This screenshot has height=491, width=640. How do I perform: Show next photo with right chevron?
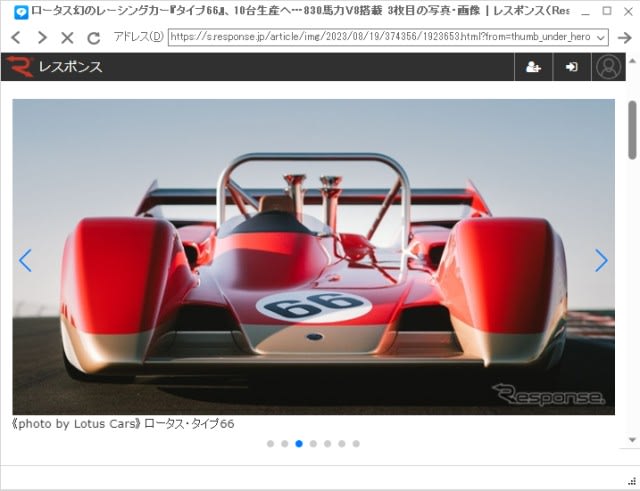point(601,260)
